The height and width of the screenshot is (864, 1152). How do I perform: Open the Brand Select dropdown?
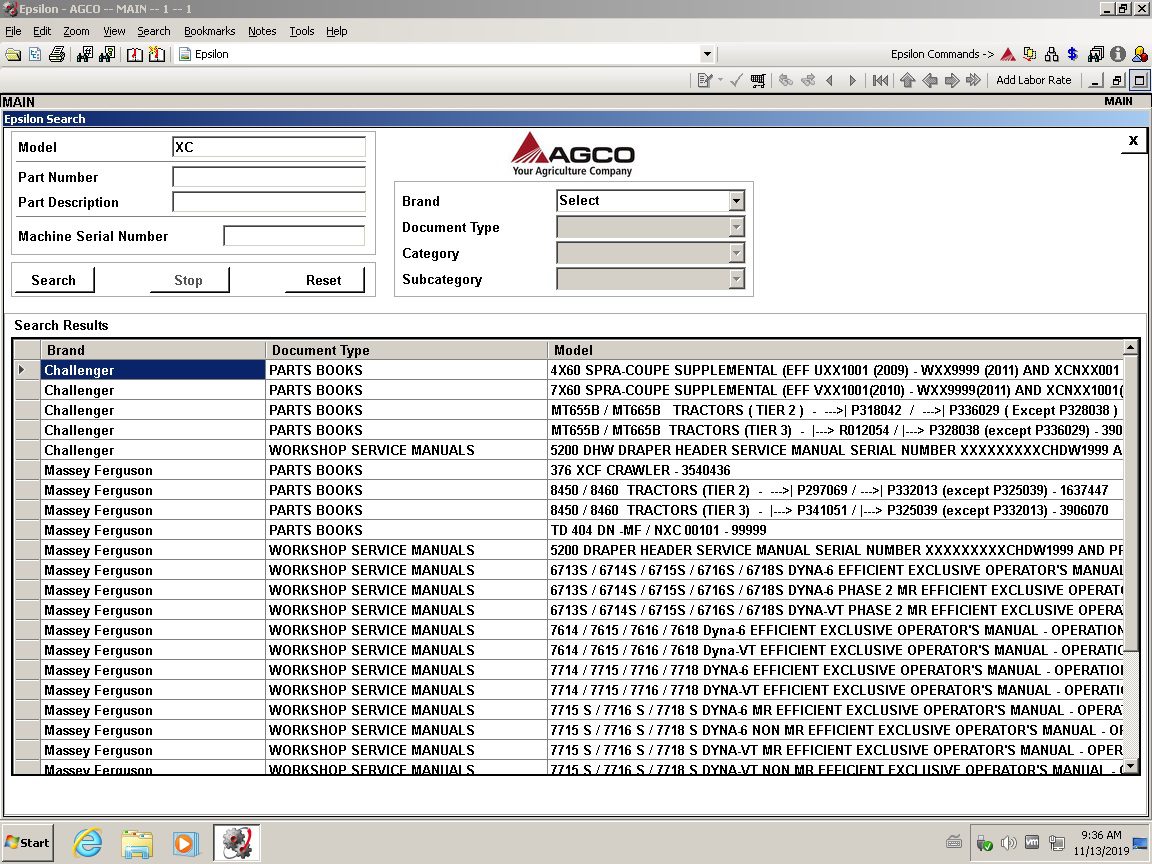point(736,201)
